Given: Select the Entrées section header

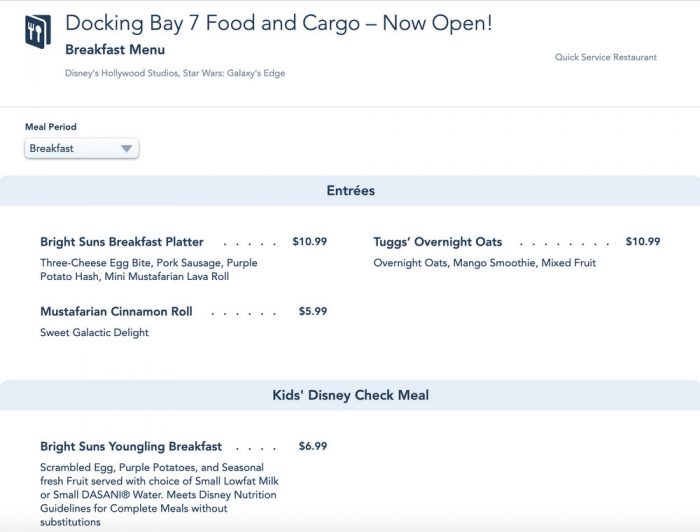Looking at the screenshot, I should 350,190.
